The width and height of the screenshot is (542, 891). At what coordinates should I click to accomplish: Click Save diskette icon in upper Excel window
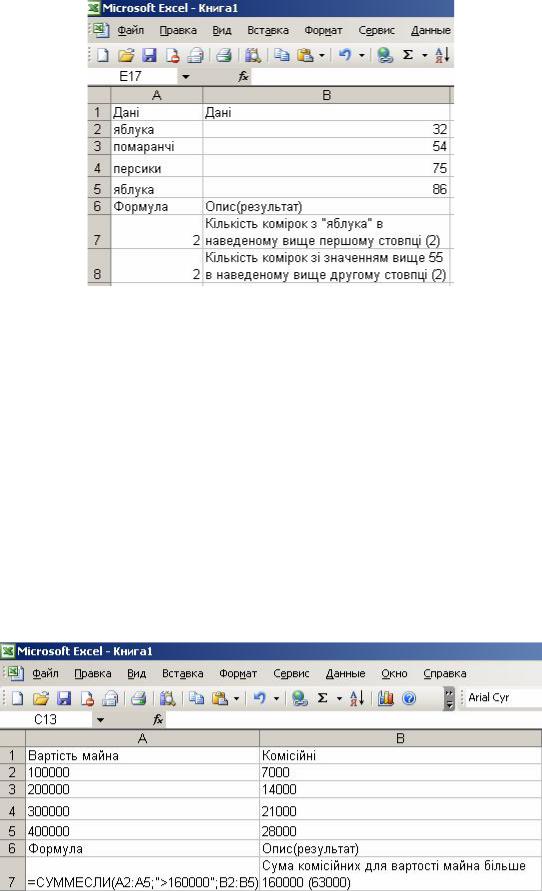[x=149, y=55]
